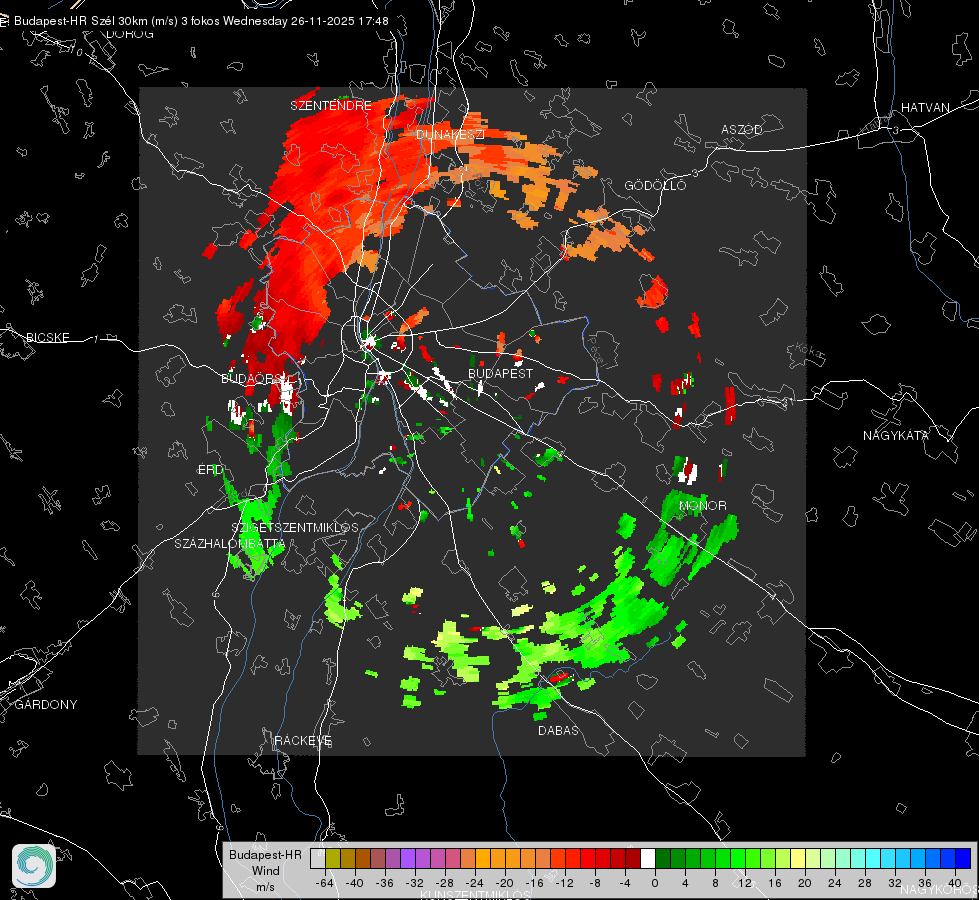Click the '-64' legend value
The height and width of the screenshot is (900, 979).
click(325, 883)
